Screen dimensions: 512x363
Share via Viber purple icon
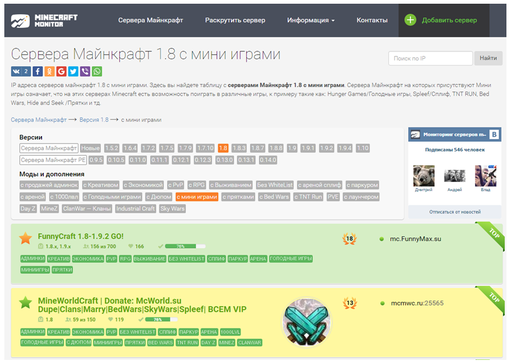pos(85,71)
